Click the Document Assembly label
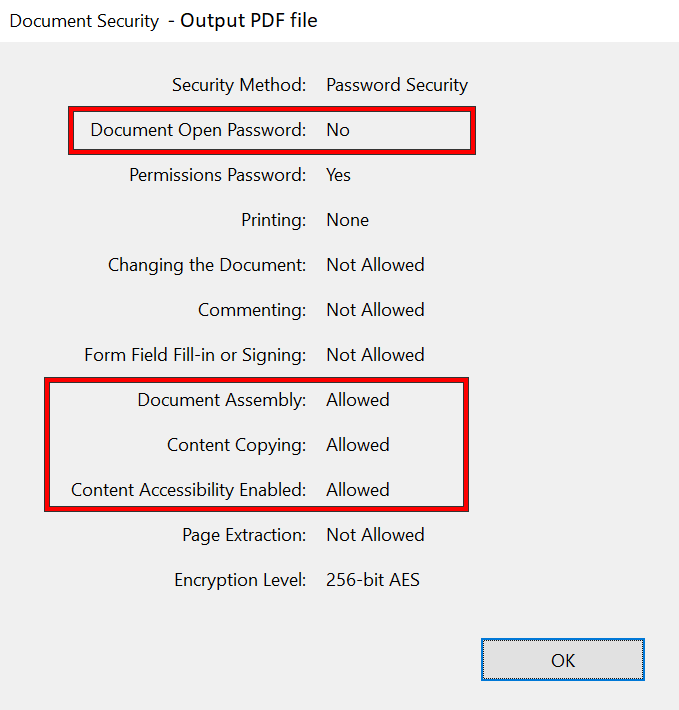This screenshot has width=679, height=710. pyautogui.click(x=222, y=400)
